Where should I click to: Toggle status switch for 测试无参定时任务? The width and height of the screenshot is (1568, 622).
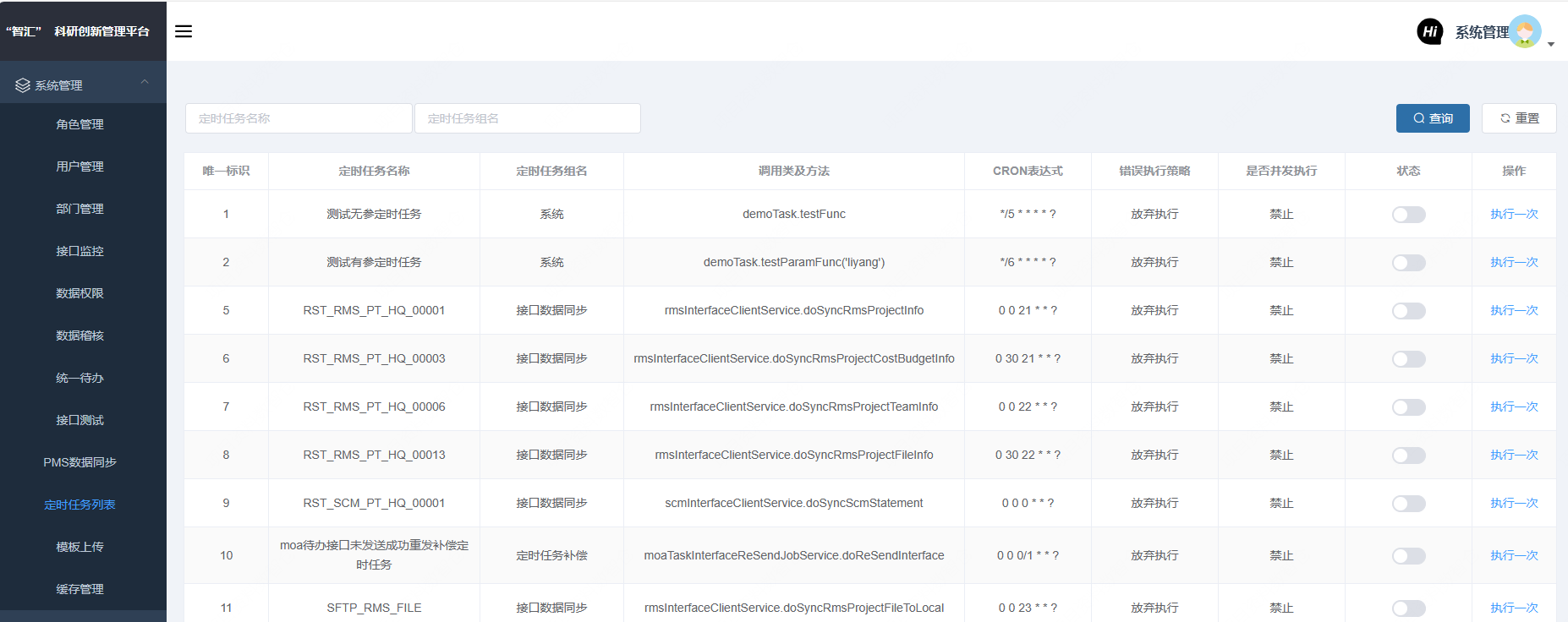(x=1408, y=215)
